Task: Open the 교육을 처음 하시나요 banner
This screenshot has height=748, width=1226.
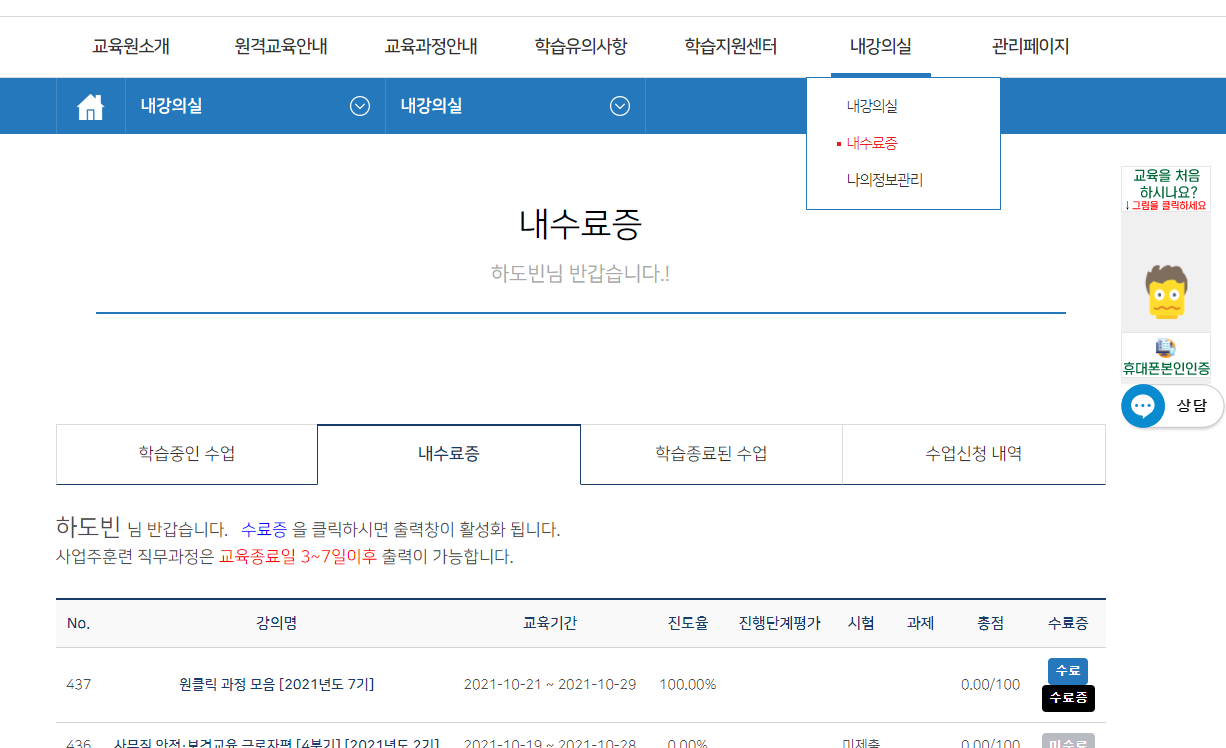Action: tap(1166, 188)
